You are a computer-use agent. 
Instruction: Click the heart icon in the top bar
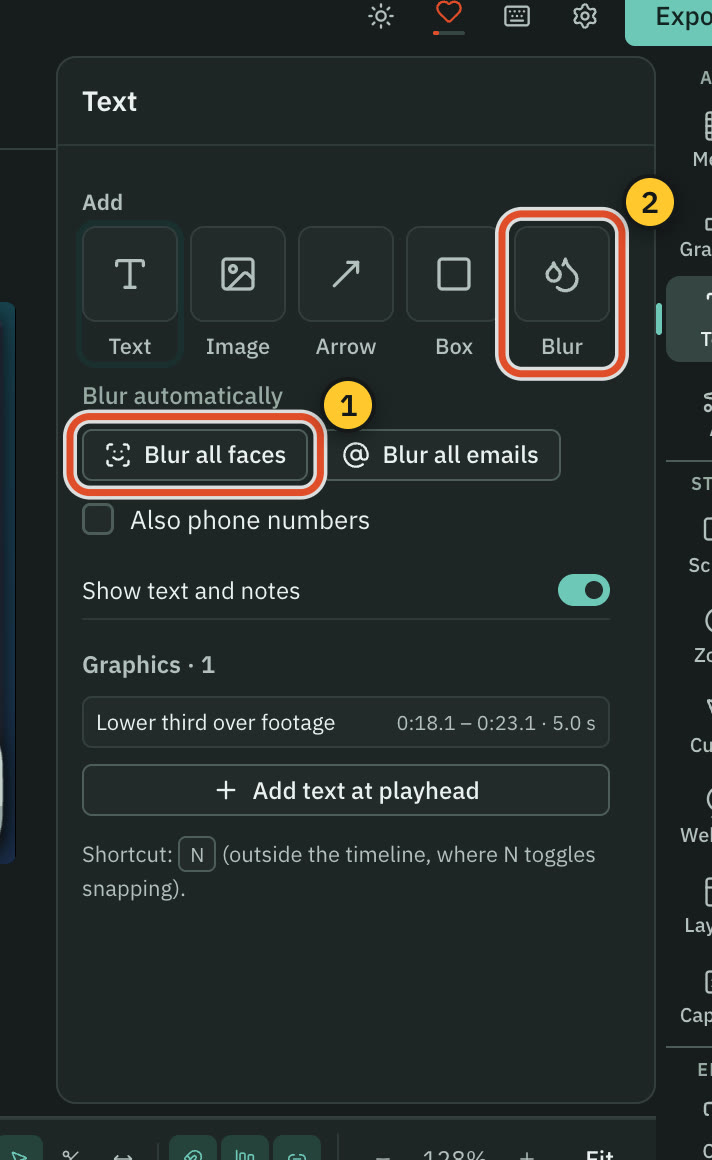point(449,13)
